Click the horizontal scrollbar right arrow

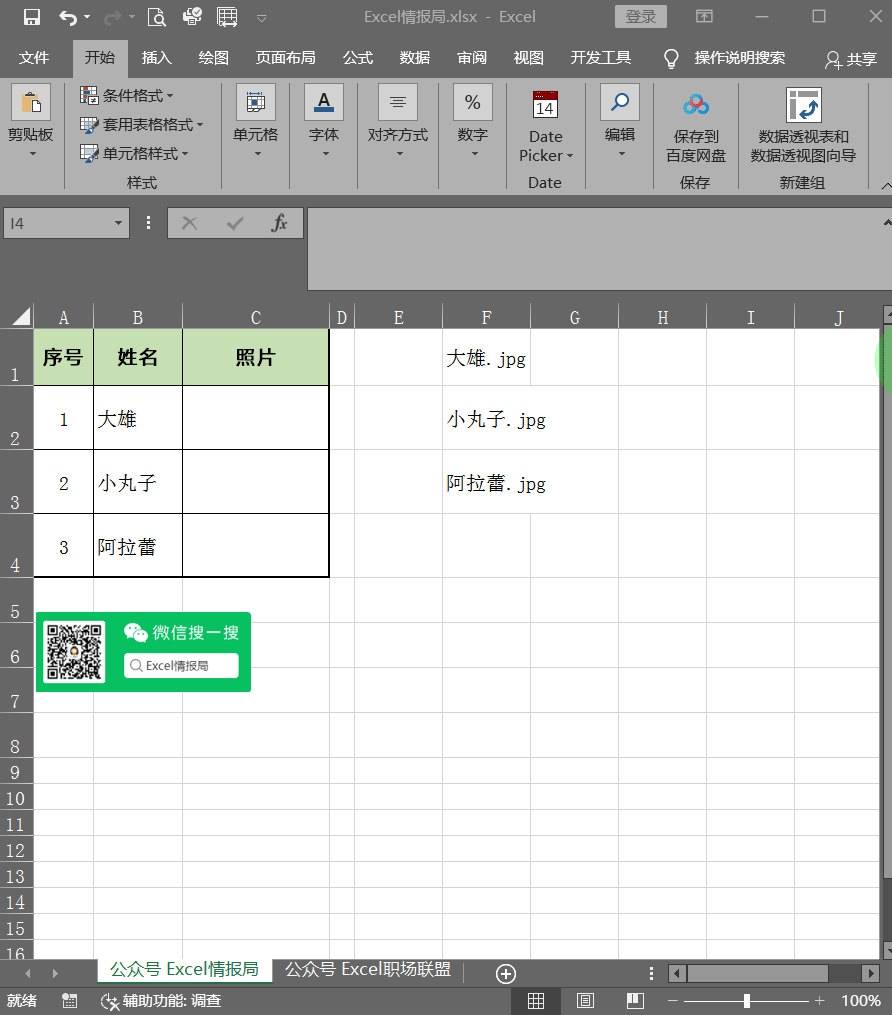point(871,973)
